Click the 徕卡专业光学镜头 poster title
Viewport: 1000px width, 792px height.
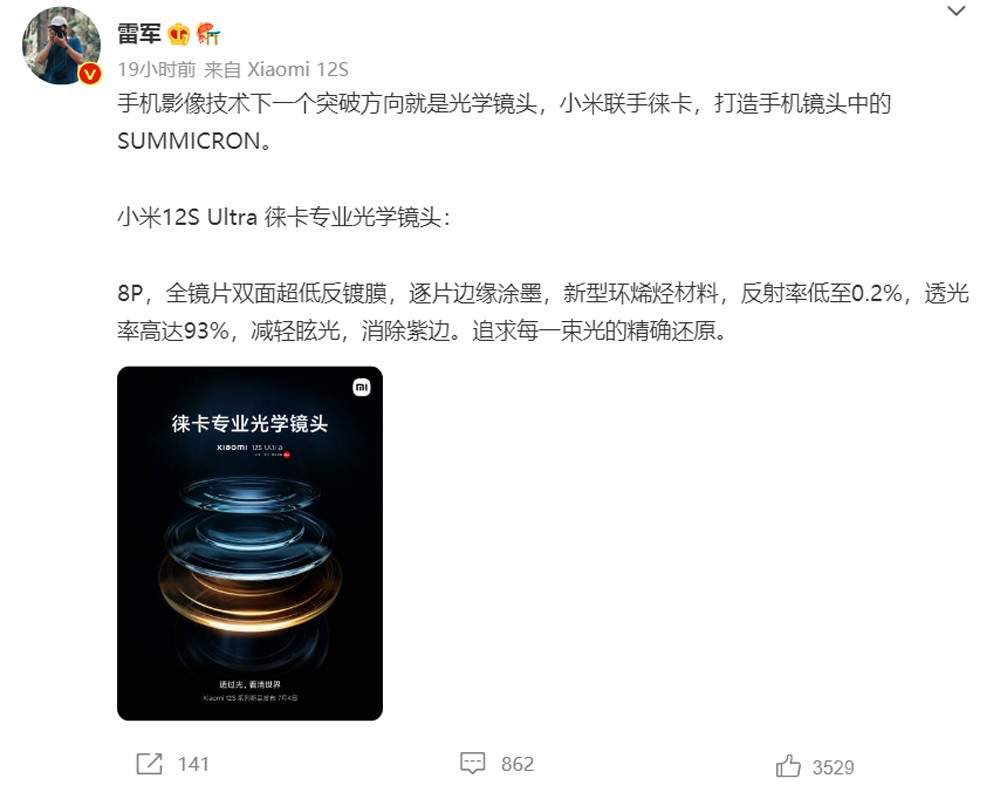click(249, 423)
